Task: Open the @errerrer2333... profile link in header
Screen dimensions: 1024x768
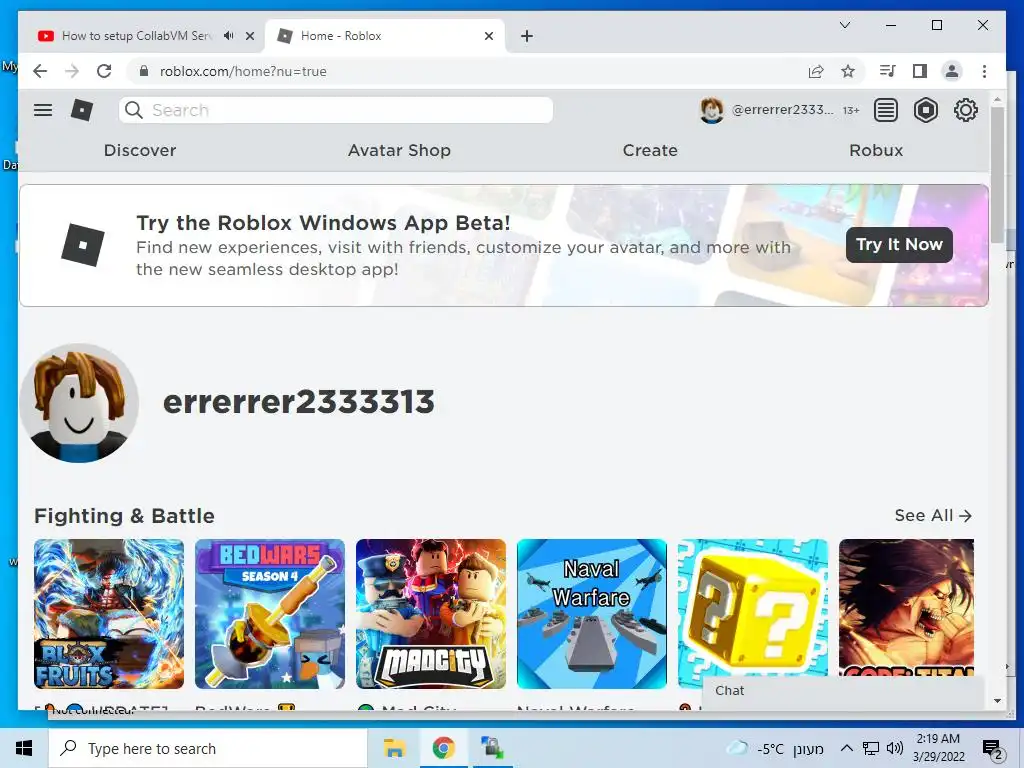Action: coord(782,110)
